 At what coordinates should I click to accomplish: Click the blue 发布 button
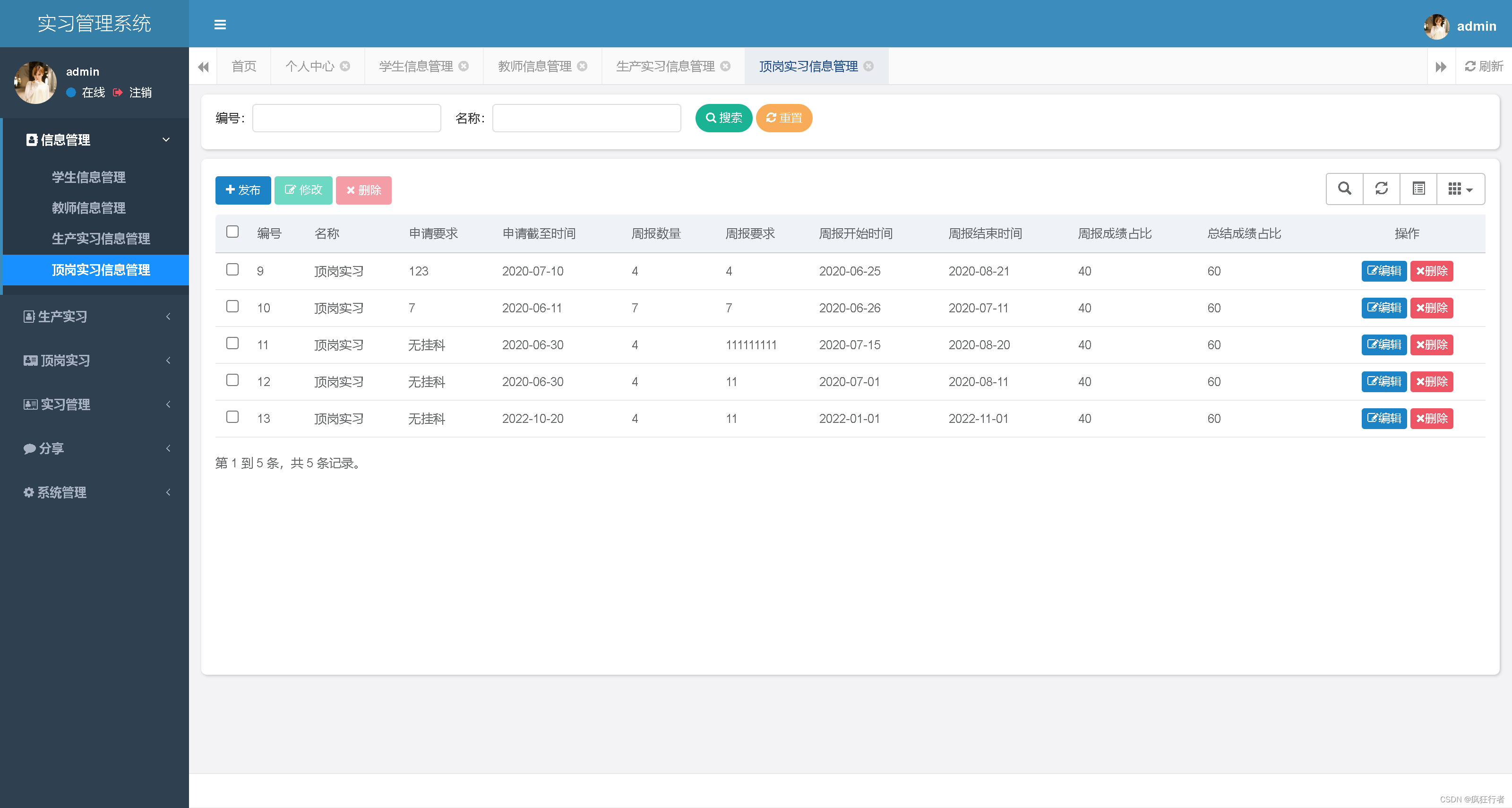[x=243, y=190]
